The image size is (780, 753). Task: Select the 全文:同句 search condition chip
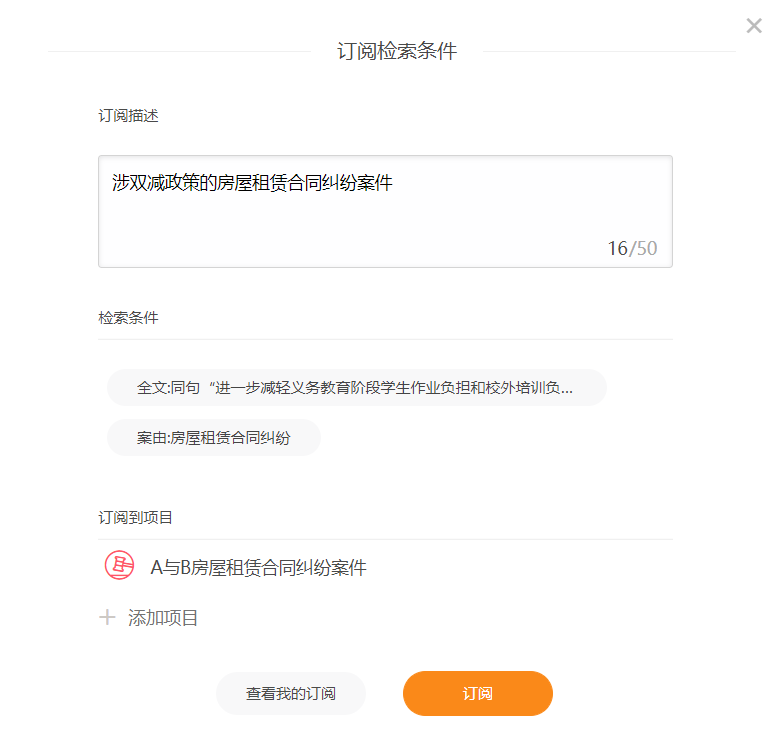click(357, 387)
